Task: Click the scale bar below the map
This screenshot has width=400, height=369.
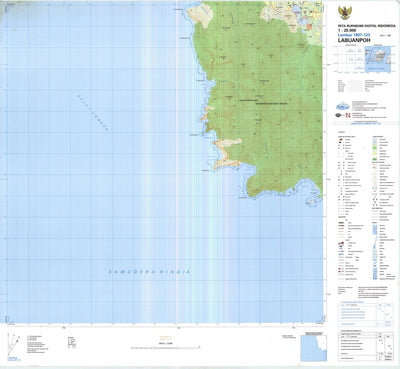Action: (x=166, y=347)
